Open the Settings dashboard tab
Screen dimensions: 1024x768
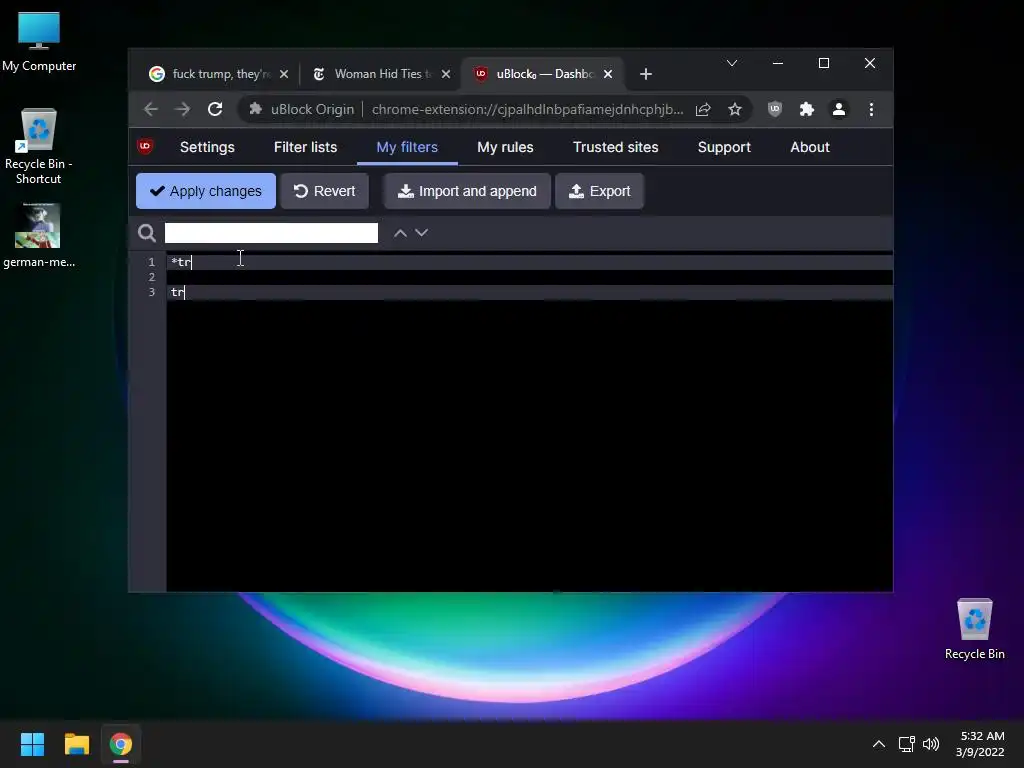coord(207,147)
